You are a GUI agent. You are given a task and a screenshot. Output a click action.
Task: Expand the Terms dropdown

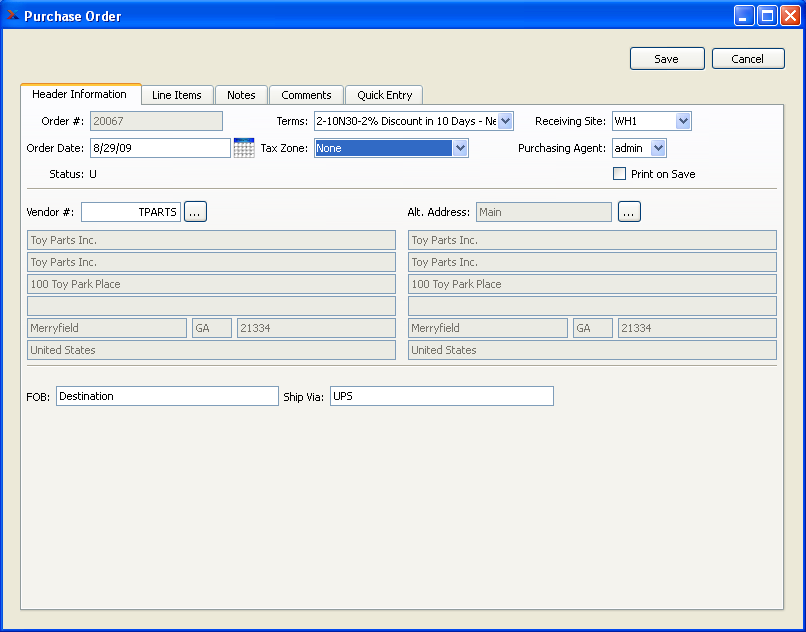pos(505,121)
